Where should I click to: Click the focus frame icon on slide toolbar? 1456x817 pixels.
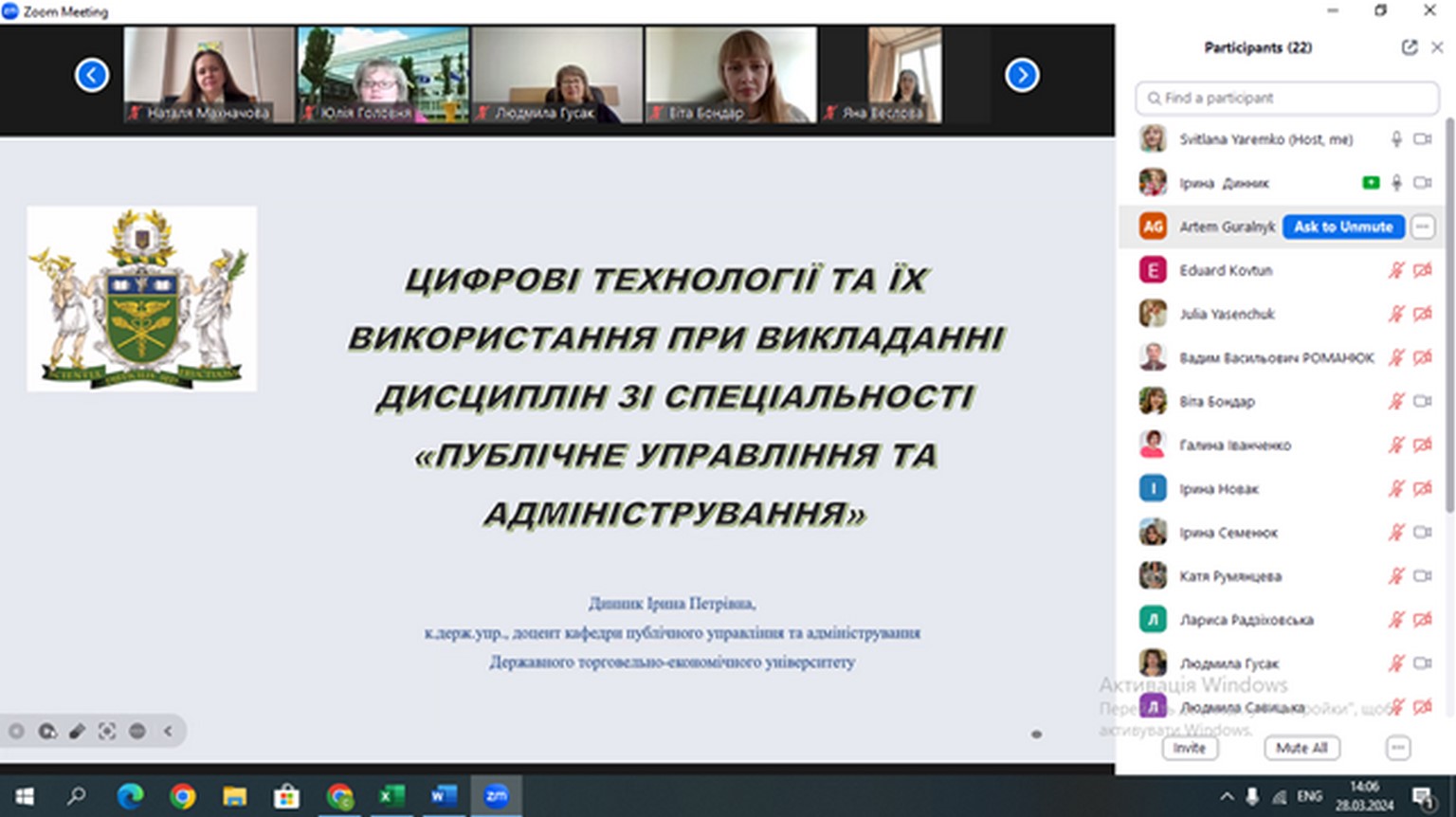point(107,731)
